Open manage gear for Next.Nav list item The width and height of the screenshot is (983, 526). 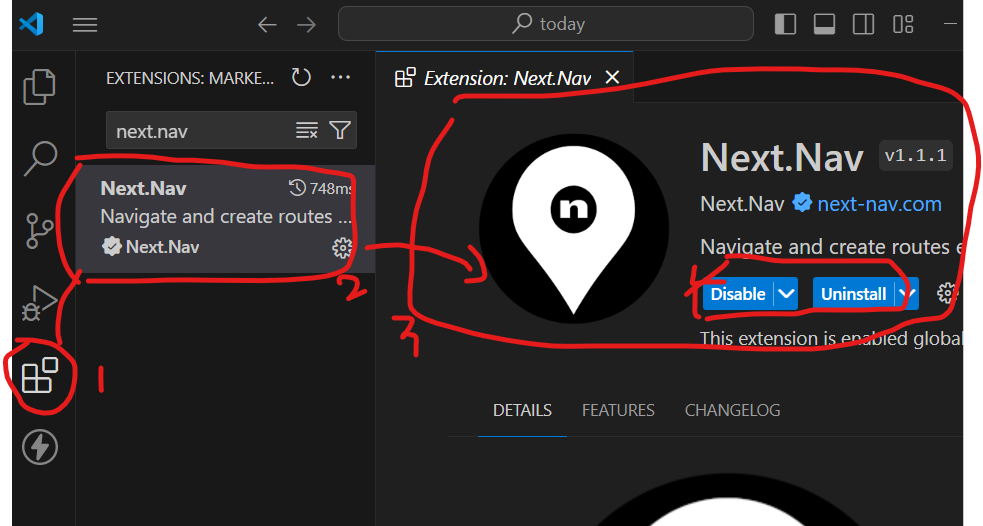pos(342,248)
